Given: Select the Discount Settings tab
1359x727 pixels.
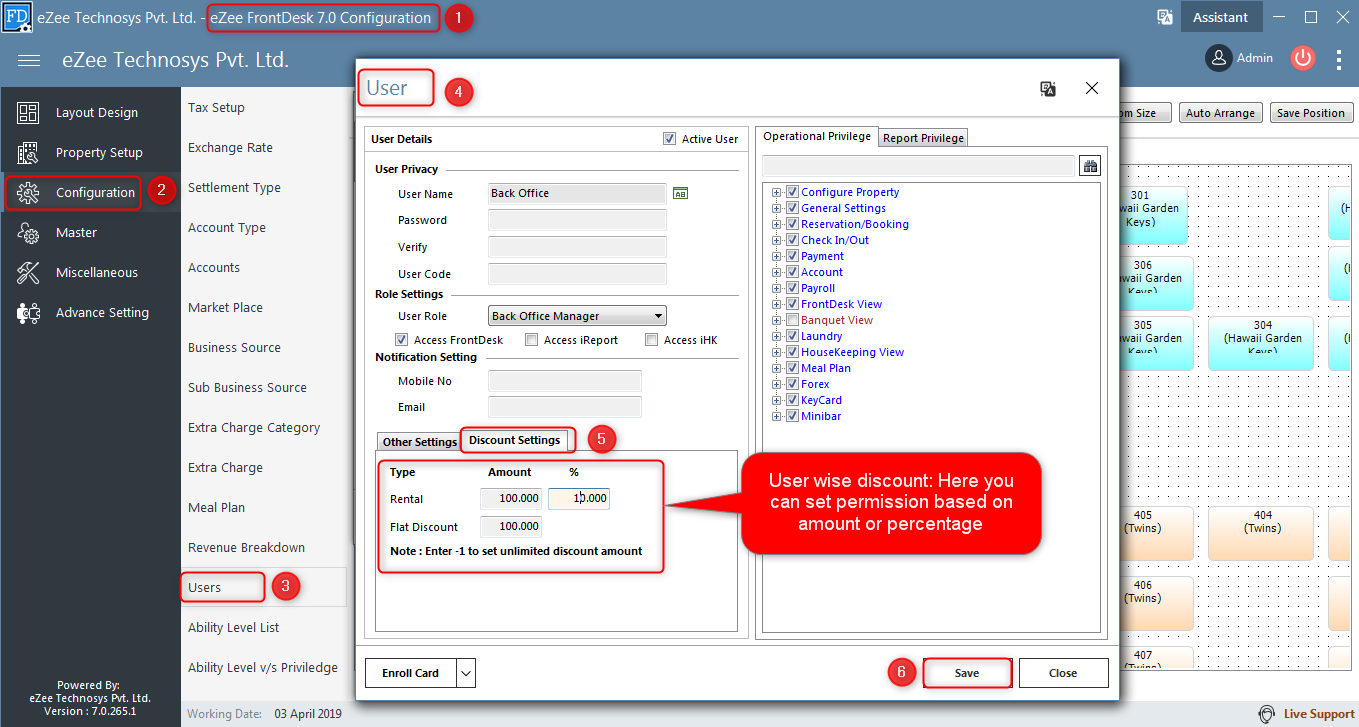Looking at the screenshot, I should (514, 440).
